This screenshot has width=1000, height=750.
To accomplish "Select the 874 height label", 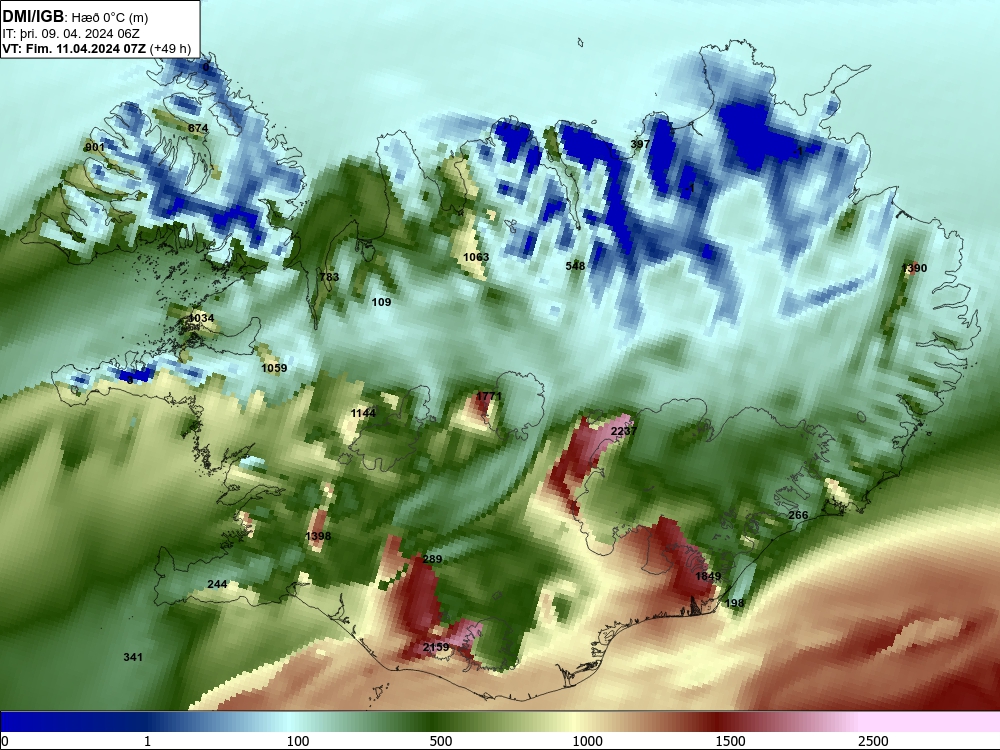I will pos(198,128).
